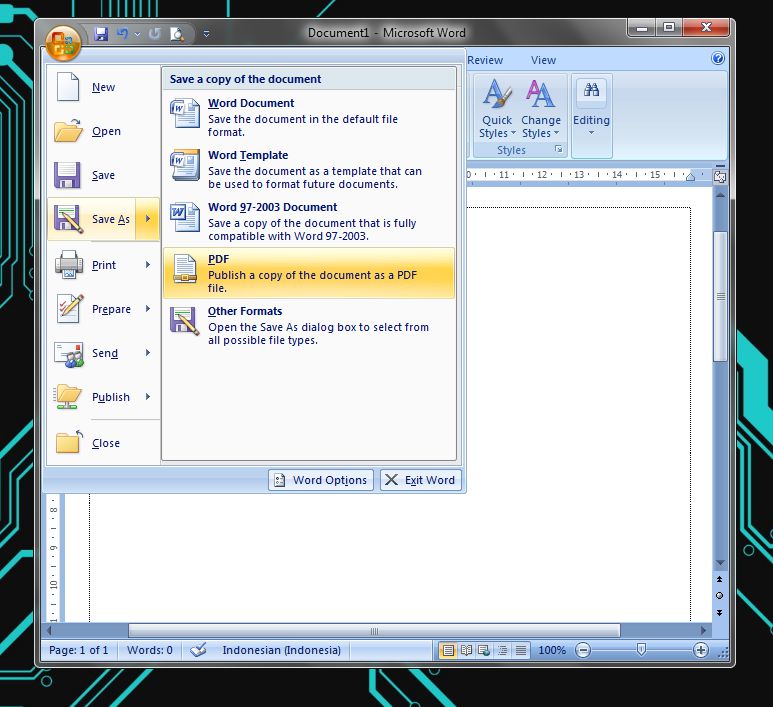
Task: Switch to Web Layout view
Action: 484,650
